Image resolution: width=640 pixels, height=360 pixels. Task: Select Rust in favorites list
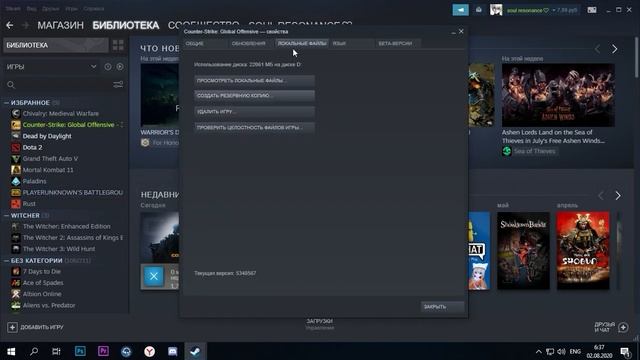click(x=29, y=204)
